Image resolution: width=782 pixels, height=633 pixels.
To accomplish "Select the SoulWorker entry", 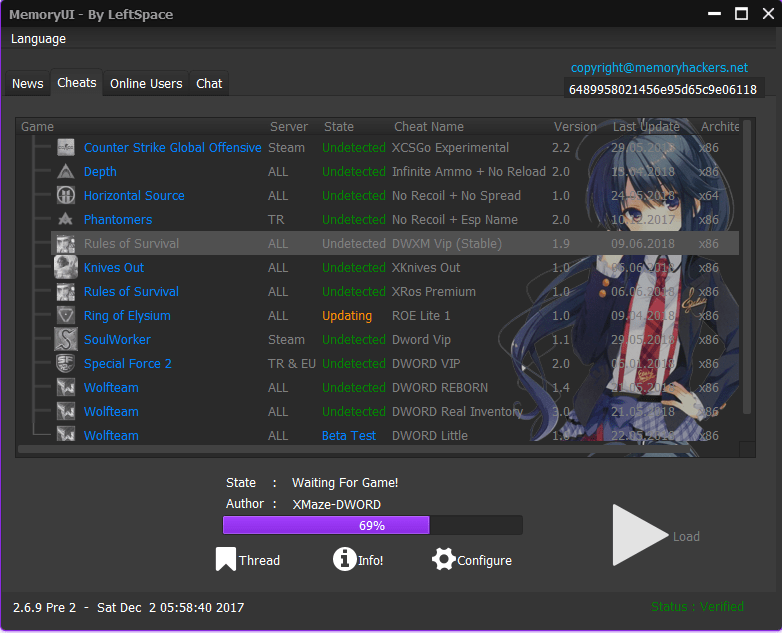I will point(117,340).
